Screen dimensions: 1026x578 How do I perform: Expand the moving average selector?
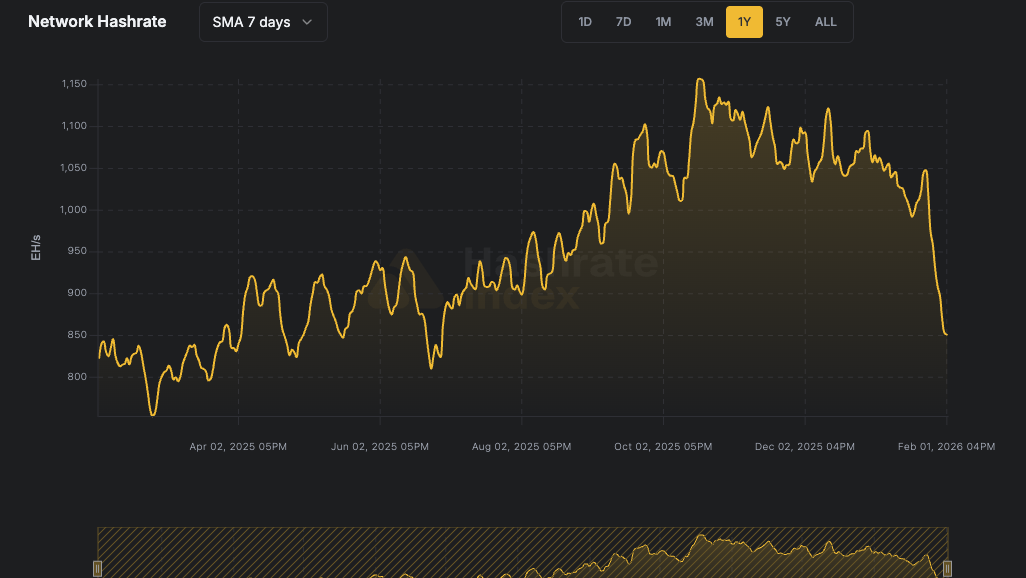[262, 21]
